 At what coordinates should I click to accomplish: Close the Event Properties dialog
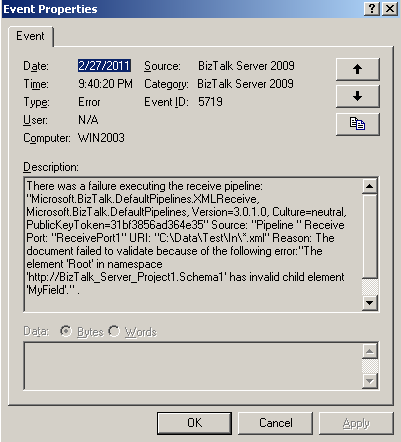(390, 9)
